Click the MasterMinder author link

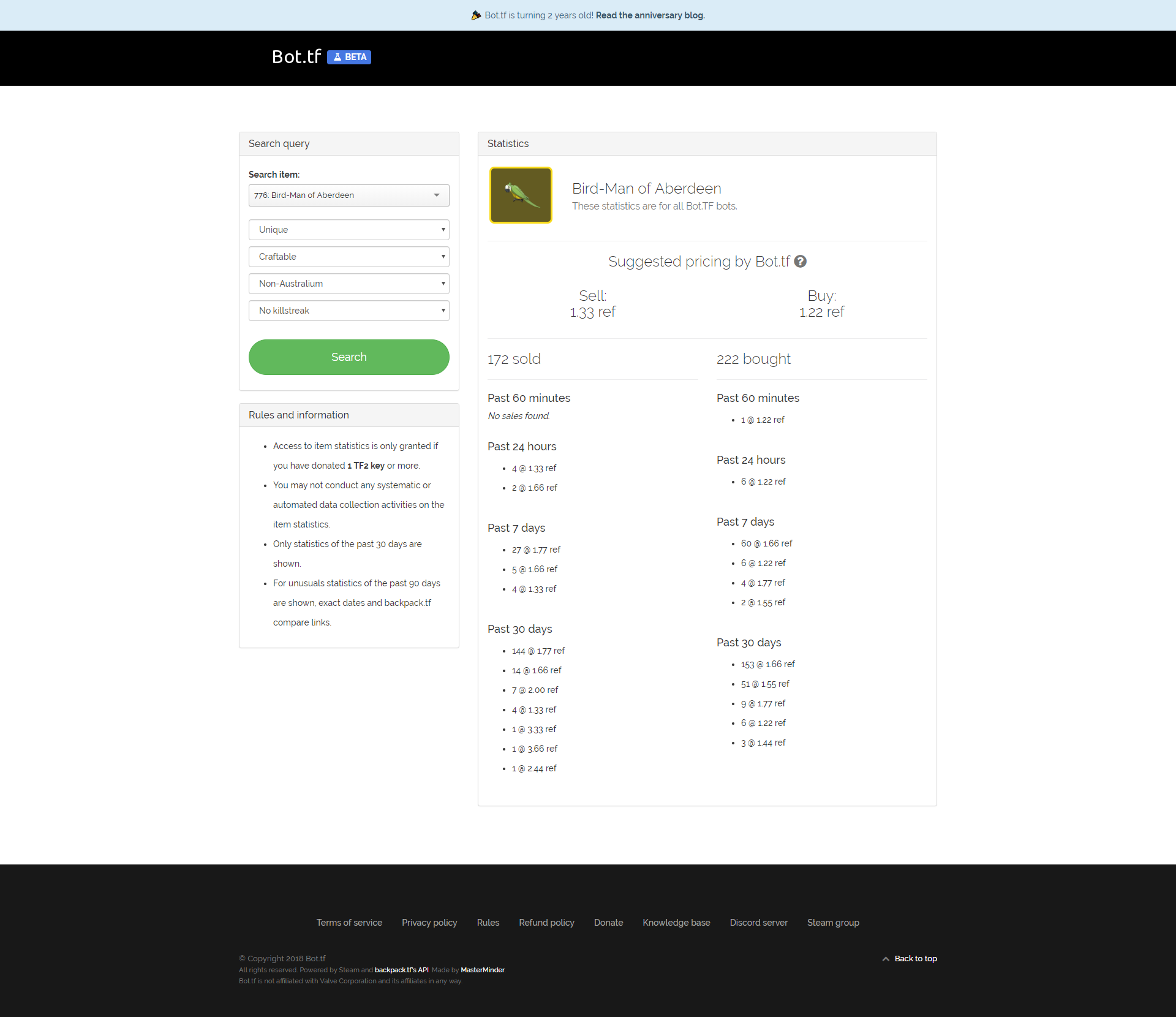pyautogui.click(x=483, y=970)
